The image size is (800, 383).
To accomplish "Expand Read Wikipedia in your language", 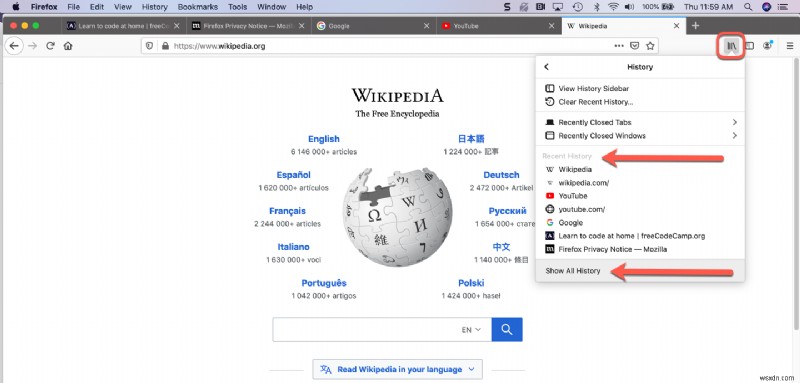I will [x=397, y=369].
